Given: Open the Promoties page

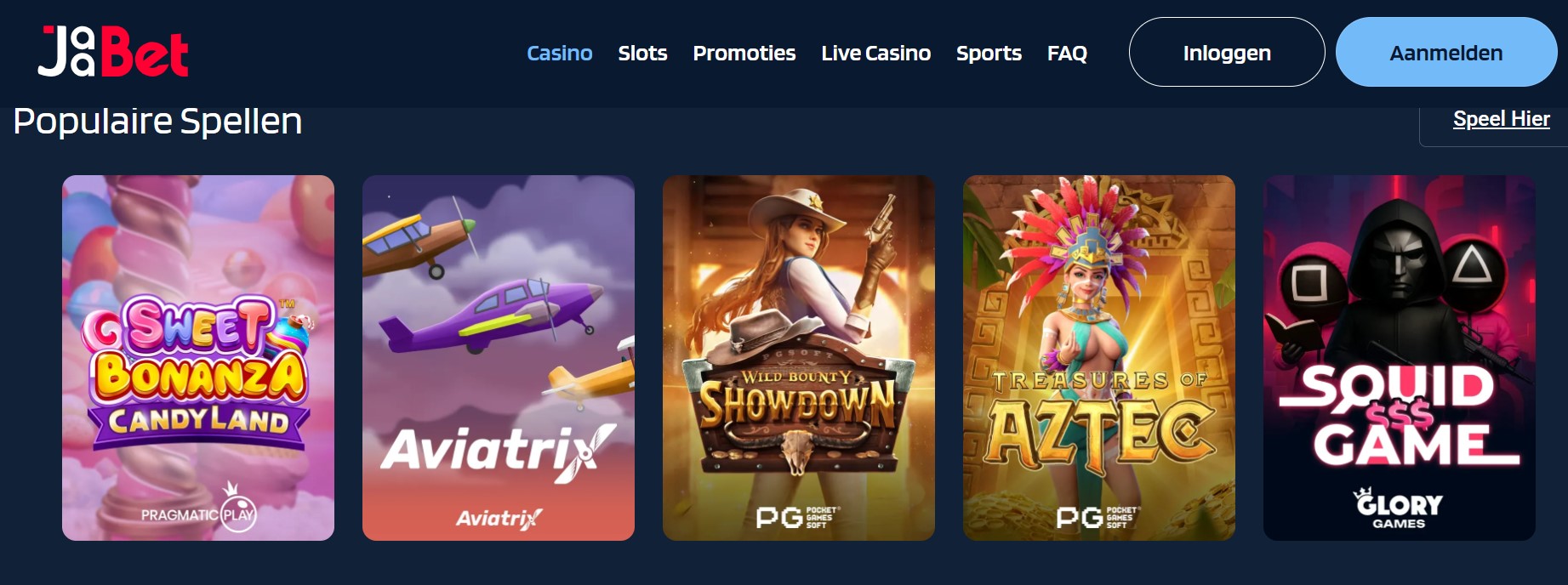Looking at the screenshot, I should tap(744, 53).
